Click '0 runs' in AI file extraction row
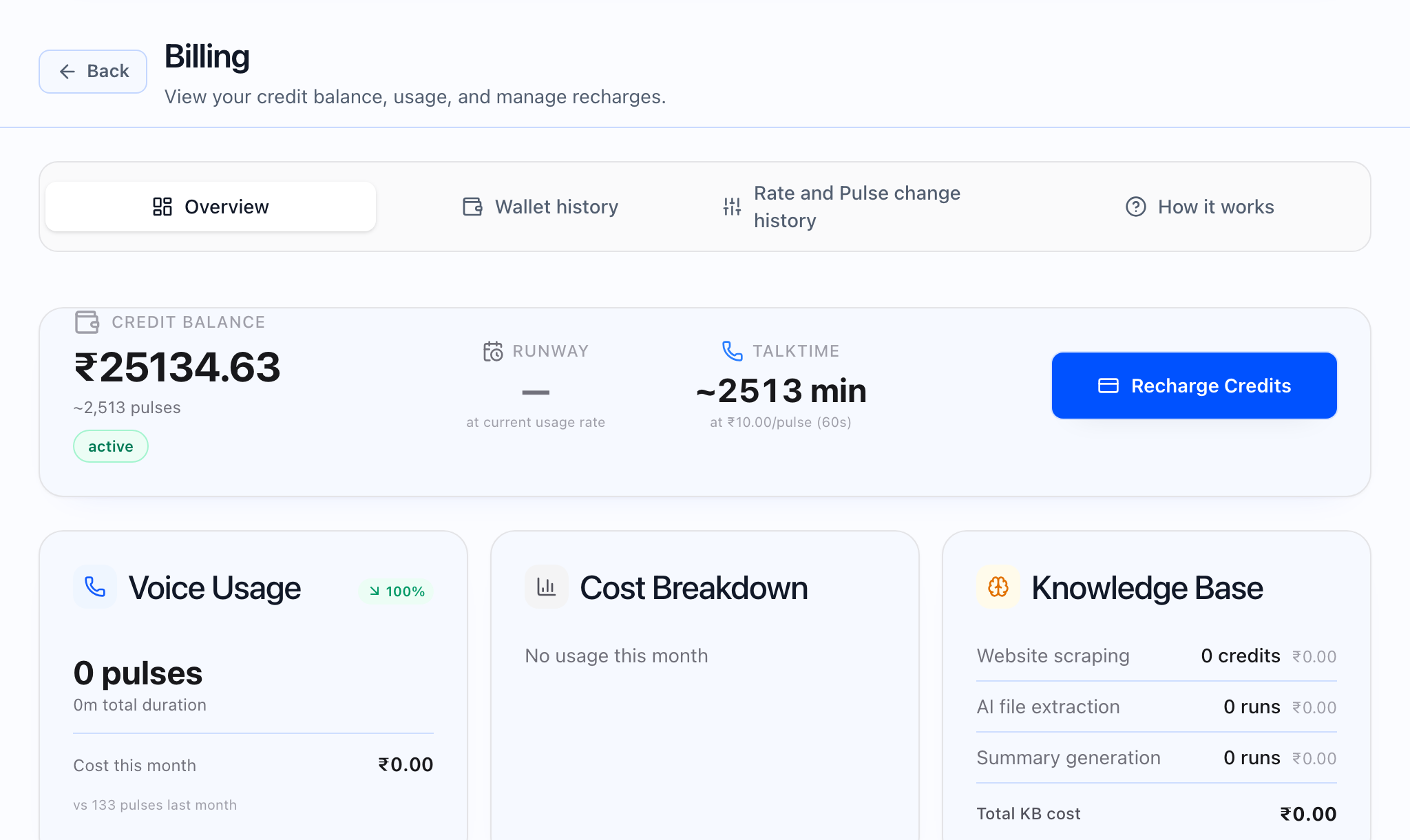 1252,706
